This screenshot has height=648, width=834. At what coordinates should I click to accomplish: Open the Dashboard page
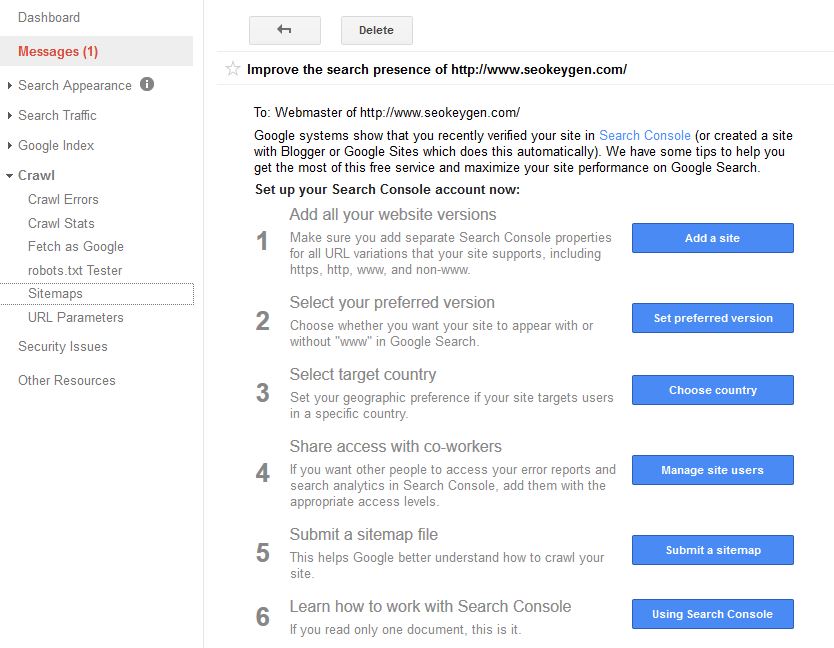49,18
